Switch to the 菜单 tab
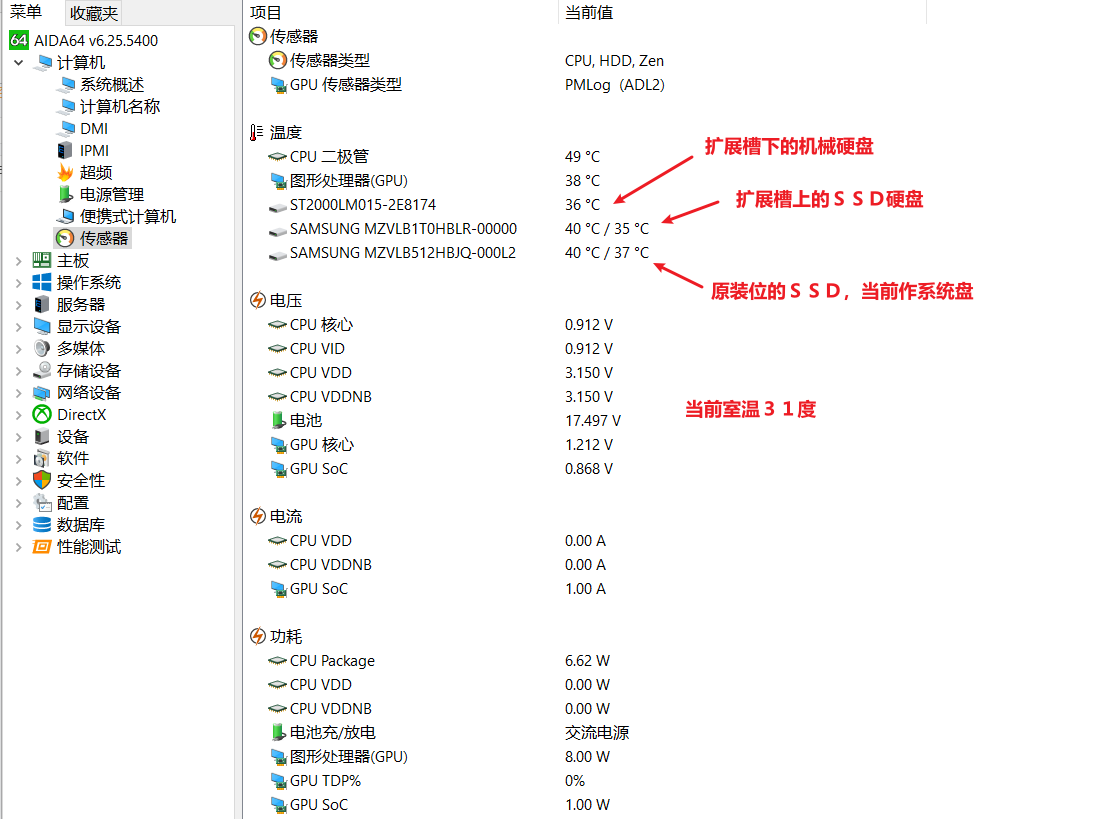The height and width of the screenshot is (819, 1096). tap(26, 12)
